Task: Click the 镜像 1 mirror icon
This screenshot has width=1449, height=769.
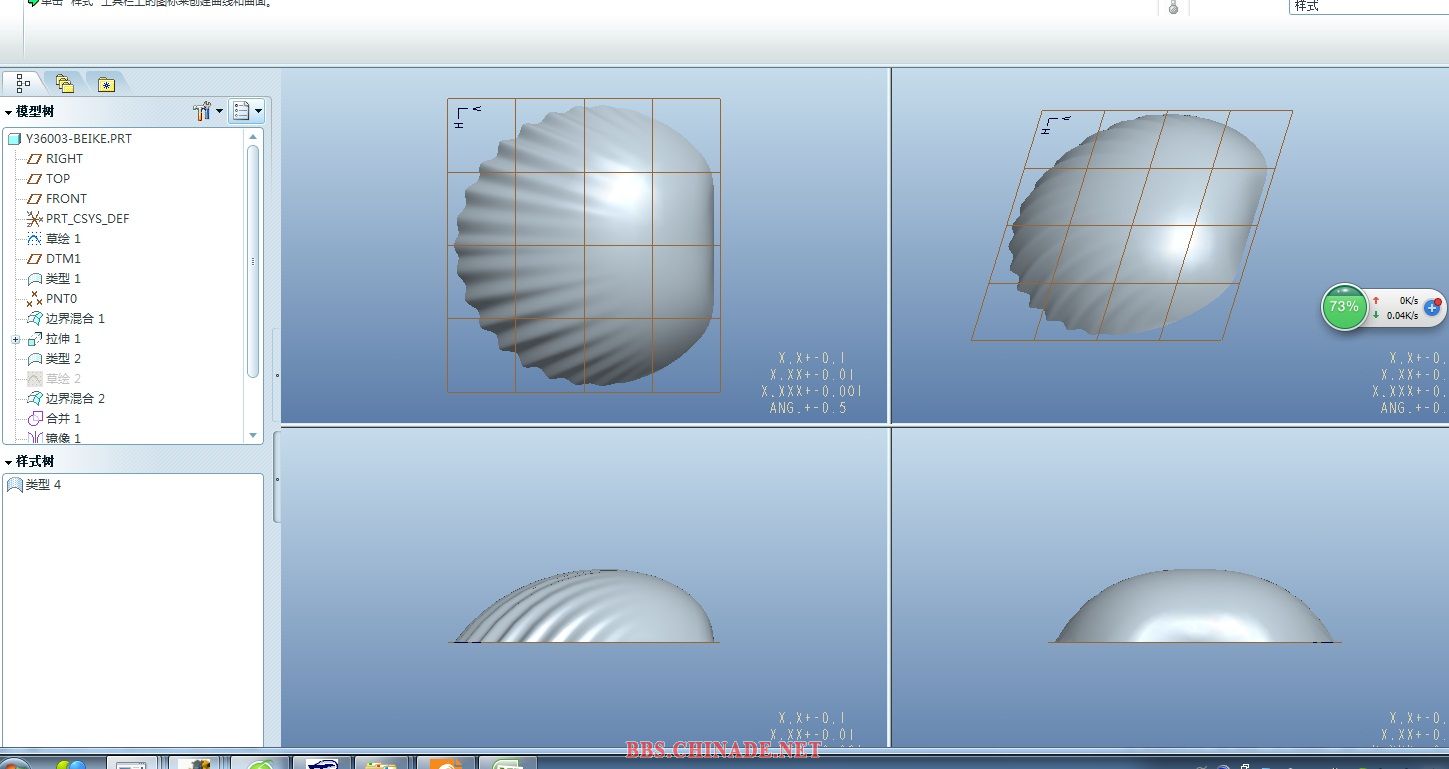Action: (x=34, y=438)
